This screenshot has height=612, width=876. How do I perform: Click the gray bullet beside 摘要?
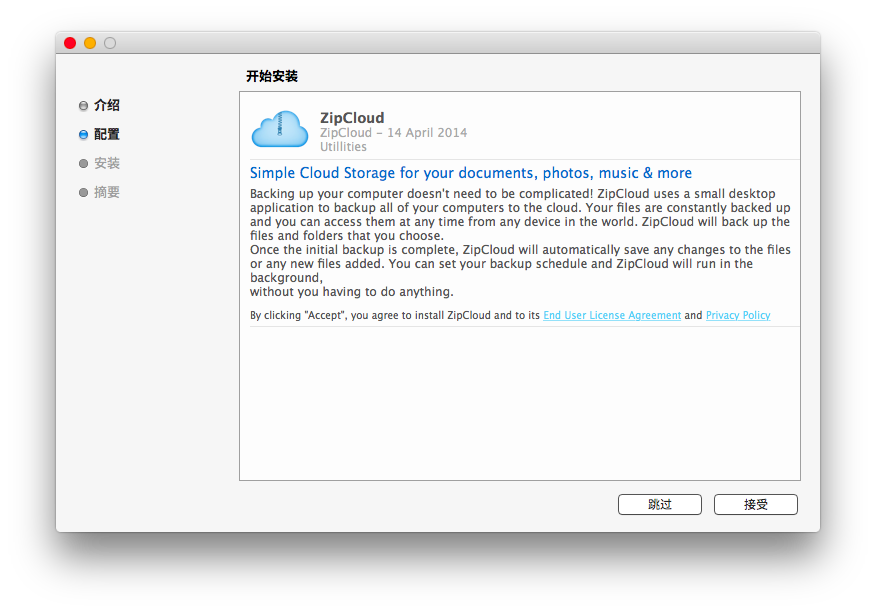(84, 193)
